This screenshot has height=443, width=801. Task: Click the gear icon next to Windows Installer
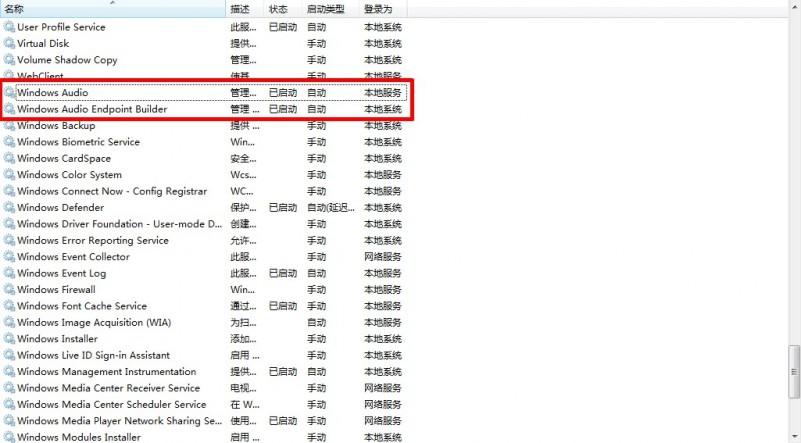point(9,339)
